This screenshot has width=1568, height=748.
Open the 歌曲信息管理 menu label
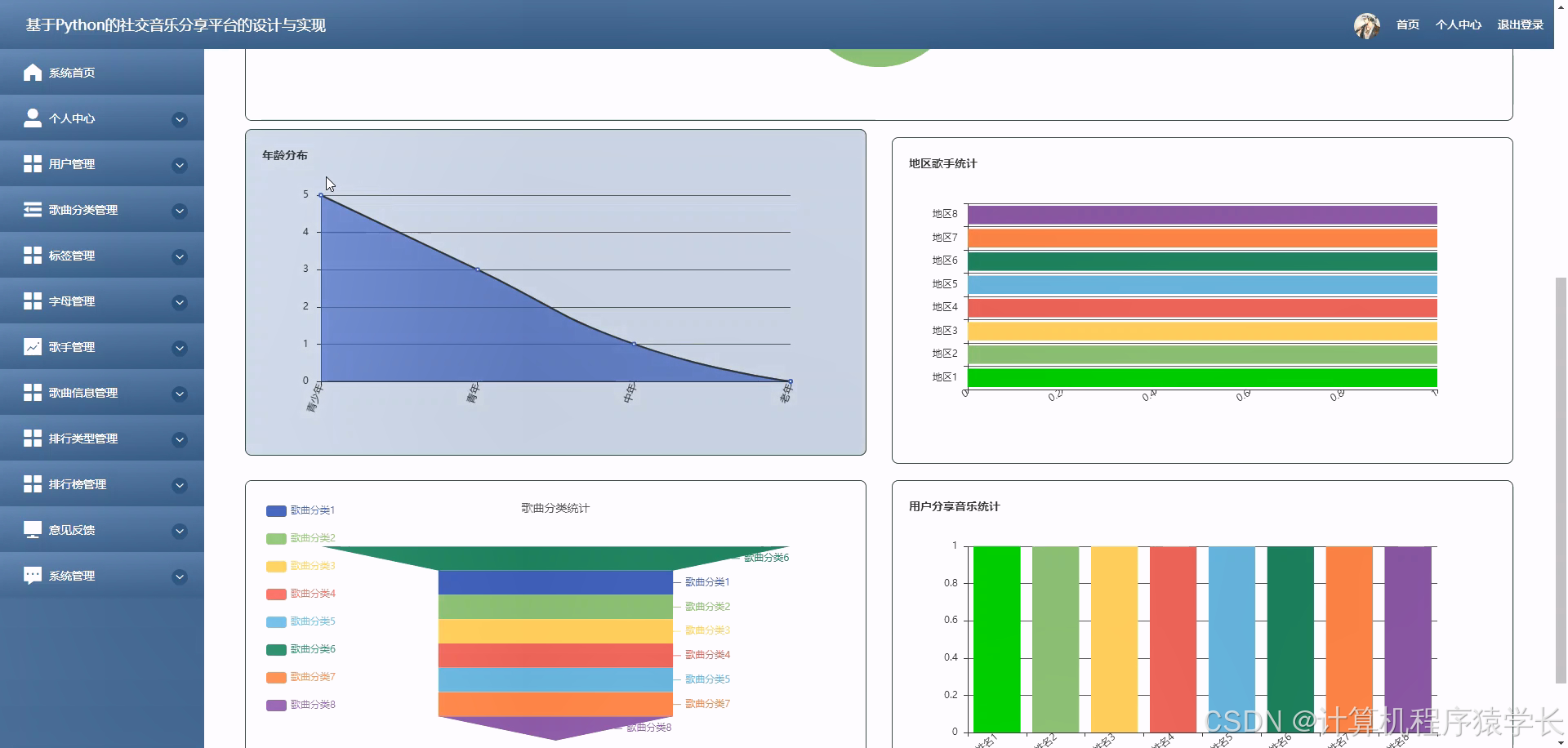coord(83,393)
